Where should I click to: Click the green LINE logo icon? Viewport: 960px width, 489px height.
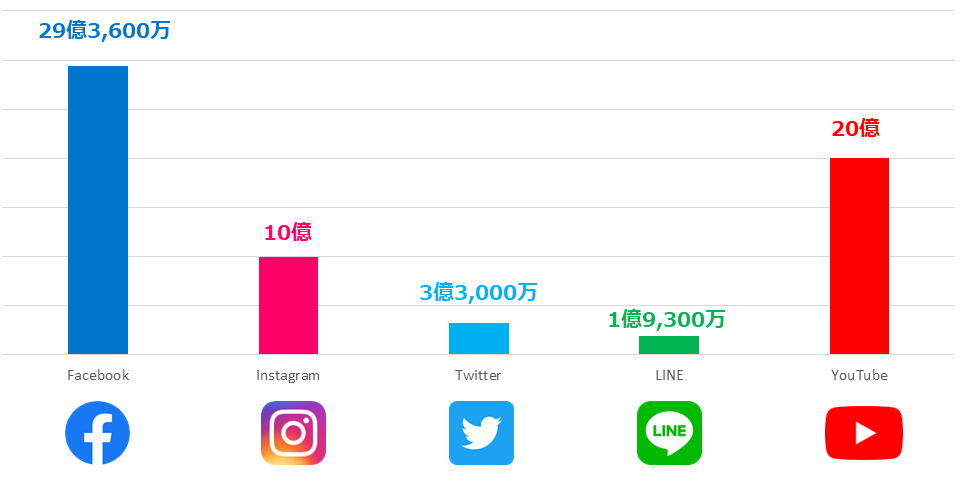coord(669,433)
